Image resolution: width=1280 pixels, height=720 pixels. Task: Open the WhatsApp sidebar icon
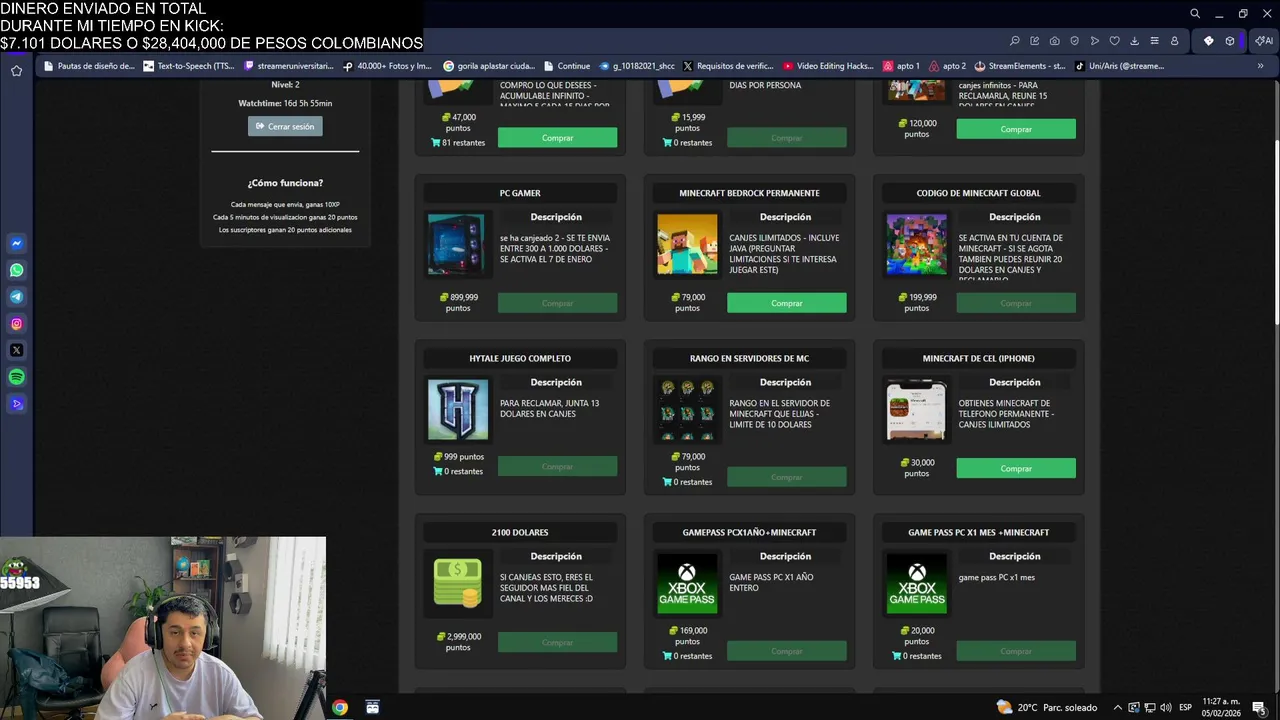(x=17, y=270)
